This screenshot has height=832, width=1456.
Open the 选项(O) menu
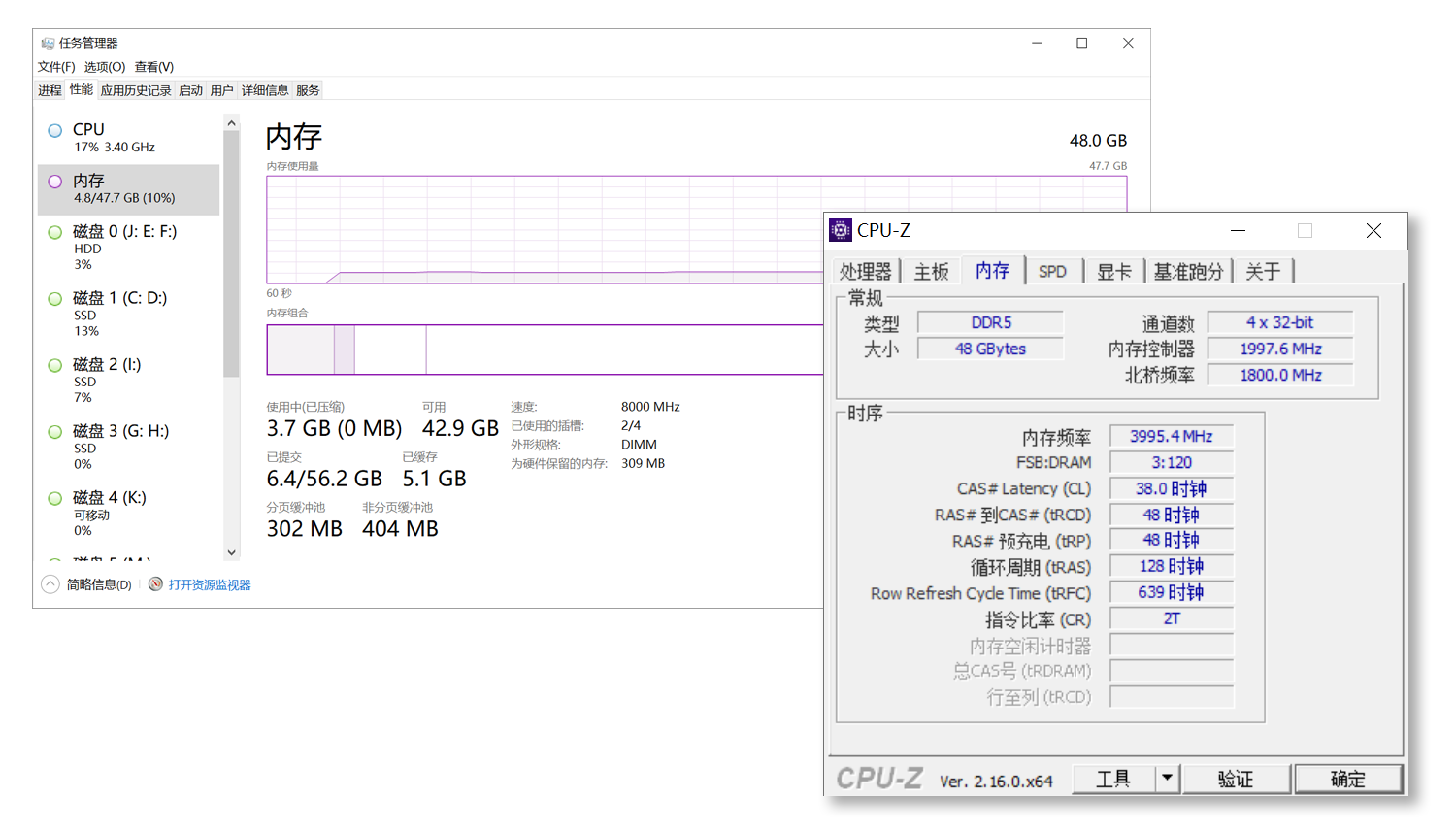pyautogui.click(x=105, y=67)
